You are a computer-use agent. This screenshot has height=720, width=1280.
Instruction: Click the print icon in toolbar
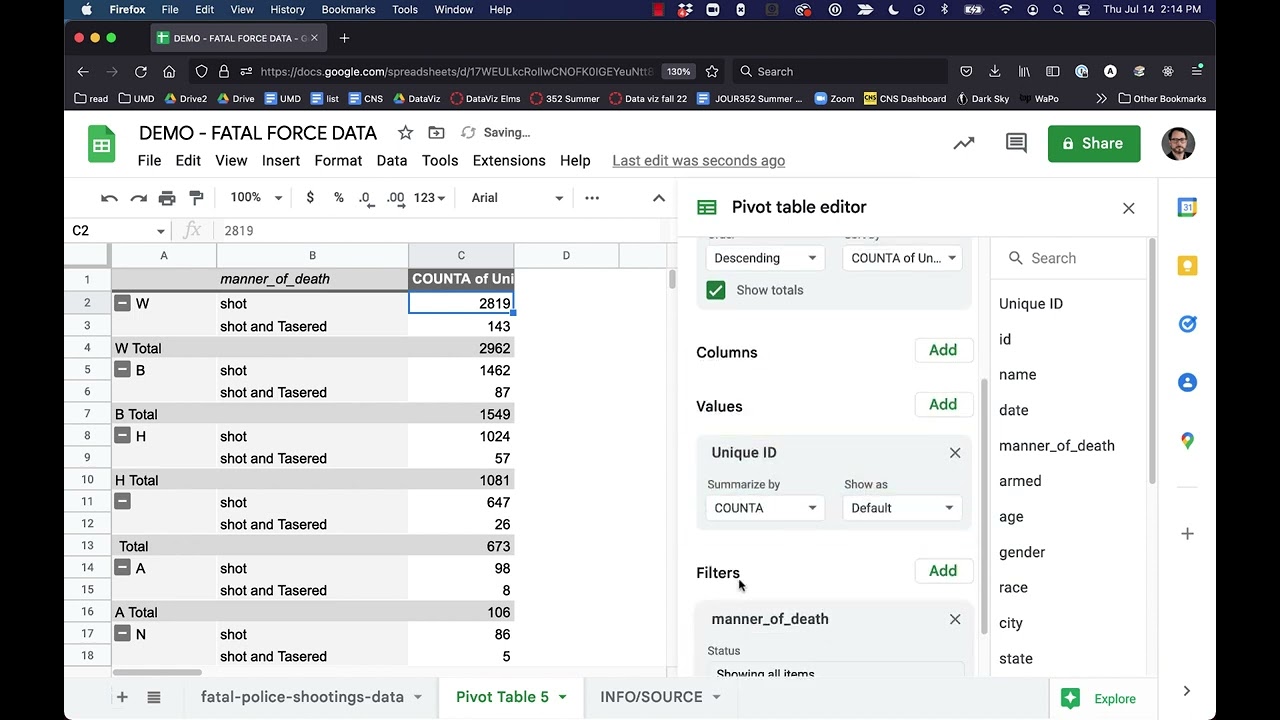point(167,198)
